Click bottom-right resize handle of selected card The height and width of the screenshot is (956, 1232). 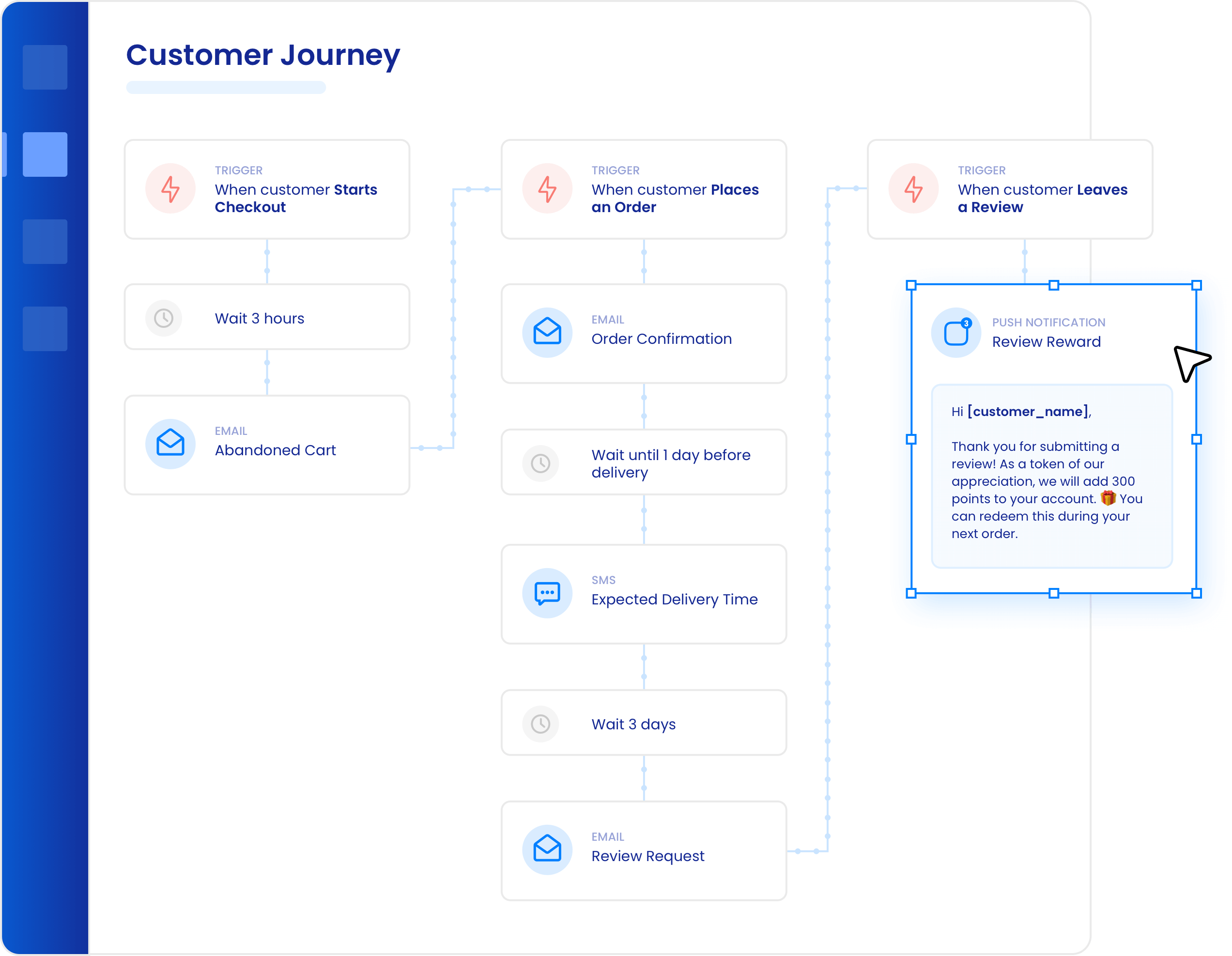click(1197, 593)
